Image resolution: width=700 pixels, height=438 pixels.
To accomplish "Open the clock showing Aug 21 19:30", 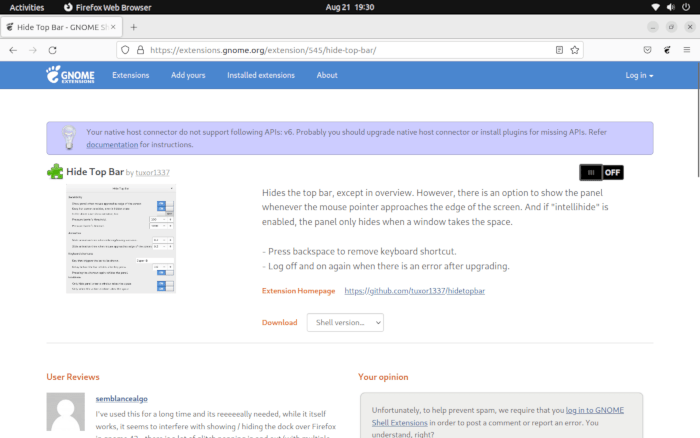I will click(x=350, y=7).
